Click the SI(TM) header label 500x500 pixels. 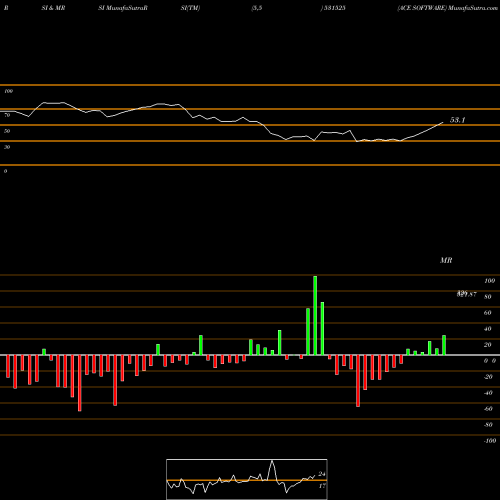click(190, 8)
